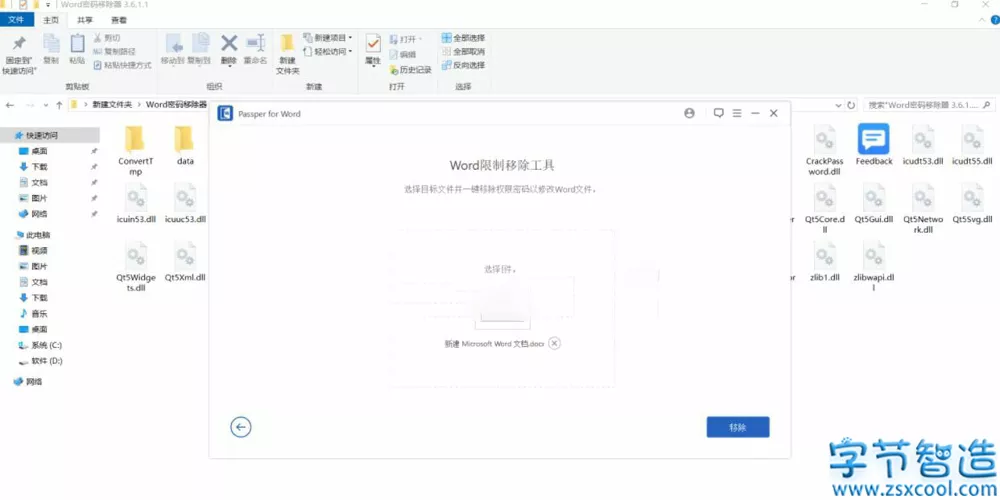Image resolution: width=1000 pixels, height=500 pixels.
Task: Expand the address bar history dropdown
Action: tap(839, 105)
